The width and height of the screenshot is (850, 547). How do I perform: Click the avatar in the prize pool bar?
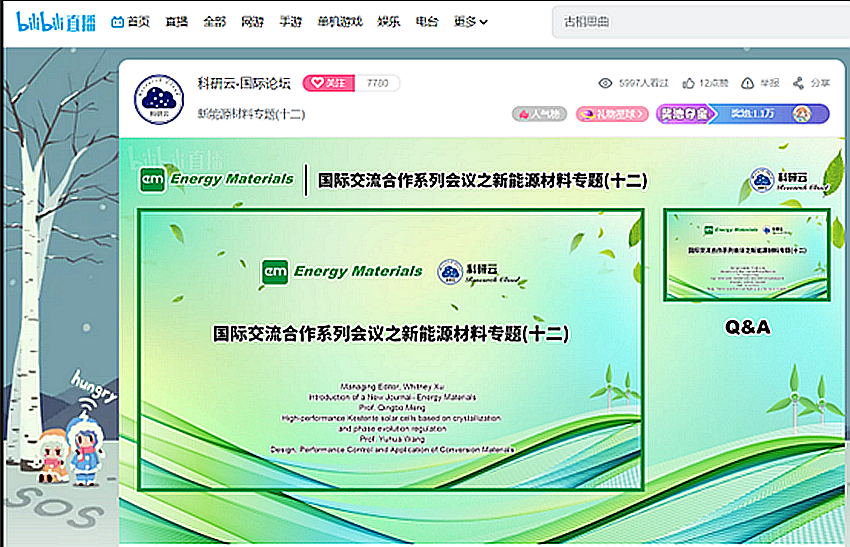(802, 114)
